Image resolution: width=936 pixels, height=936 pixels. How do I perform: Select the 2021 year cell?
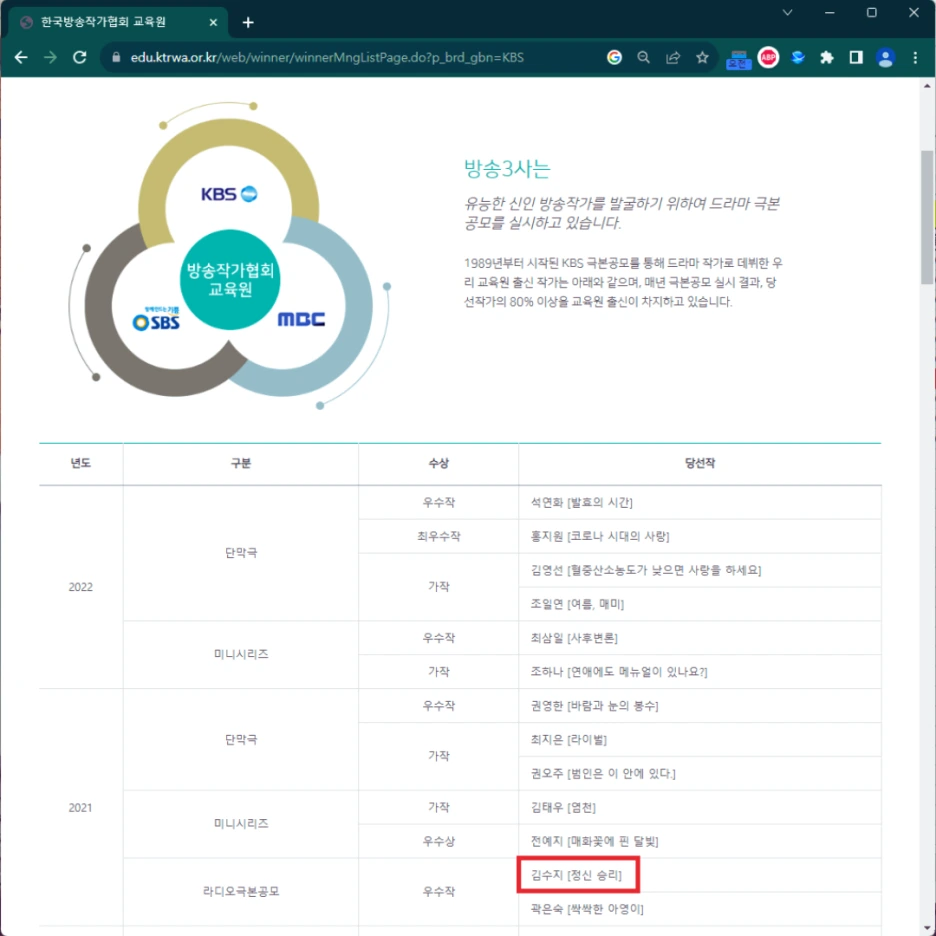click(81, 807)
